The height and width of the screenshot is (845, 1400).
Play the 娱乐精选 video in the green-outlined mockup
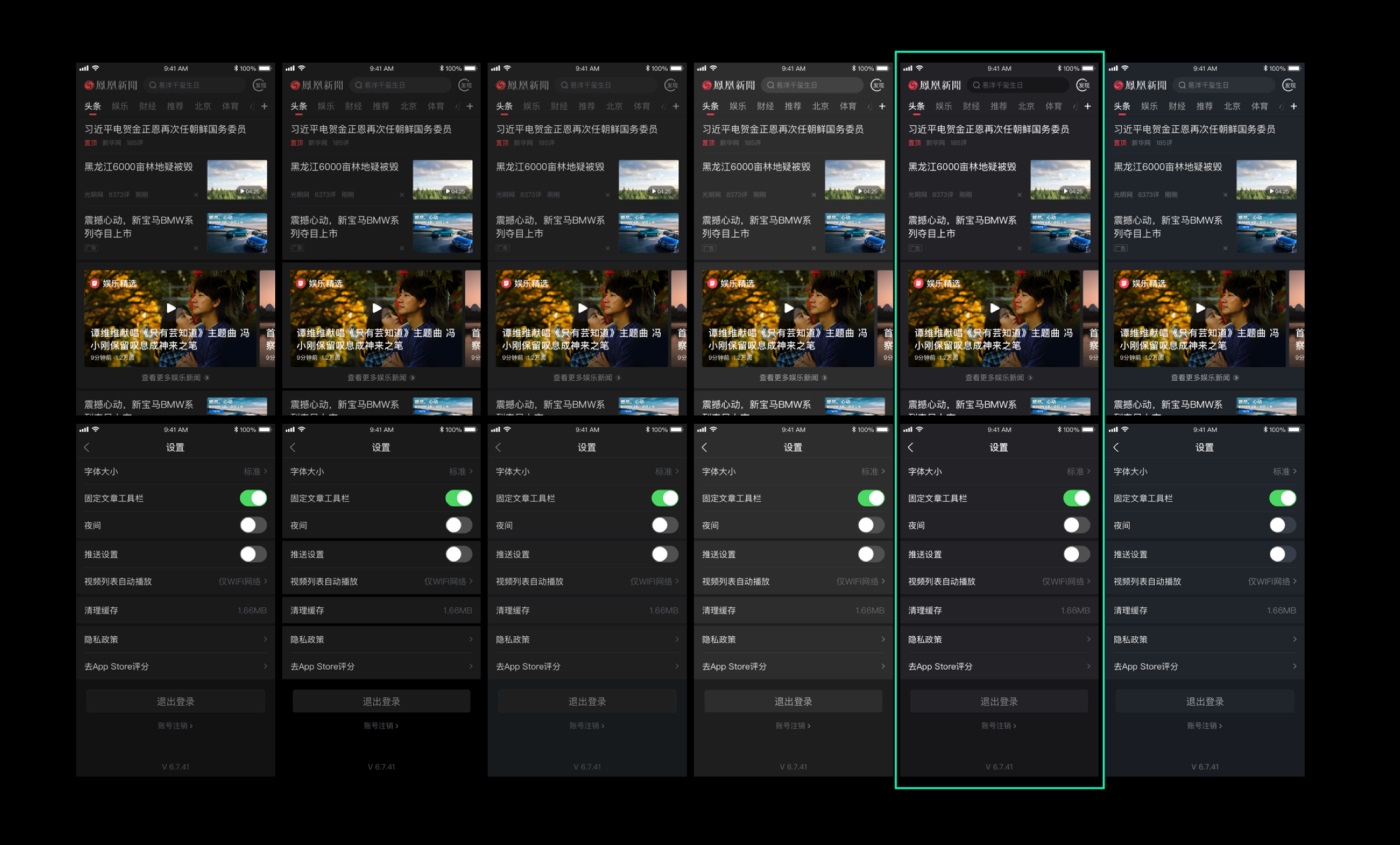(995, 308)
